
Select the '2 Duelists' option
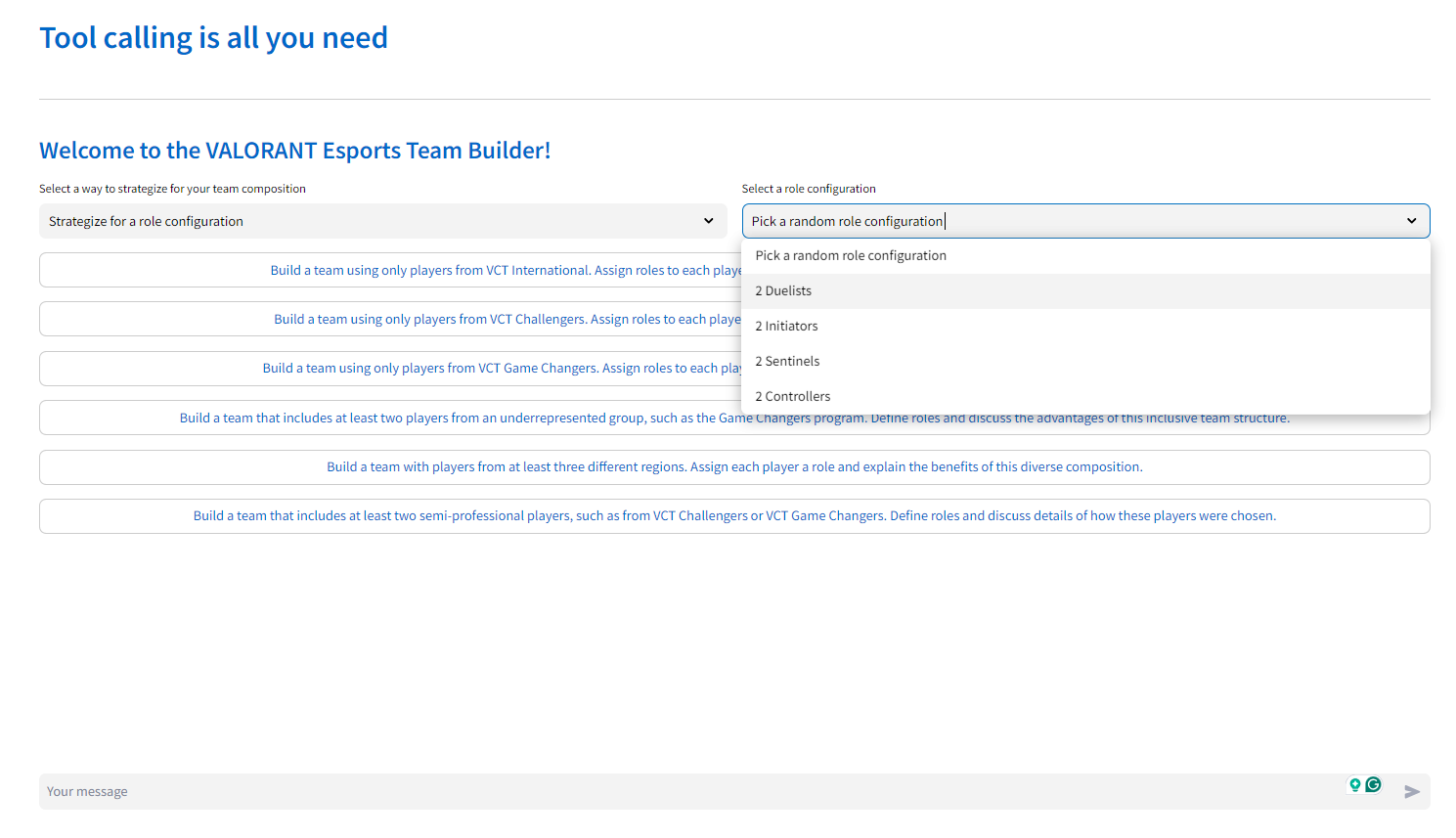[x=1085, y=291]
